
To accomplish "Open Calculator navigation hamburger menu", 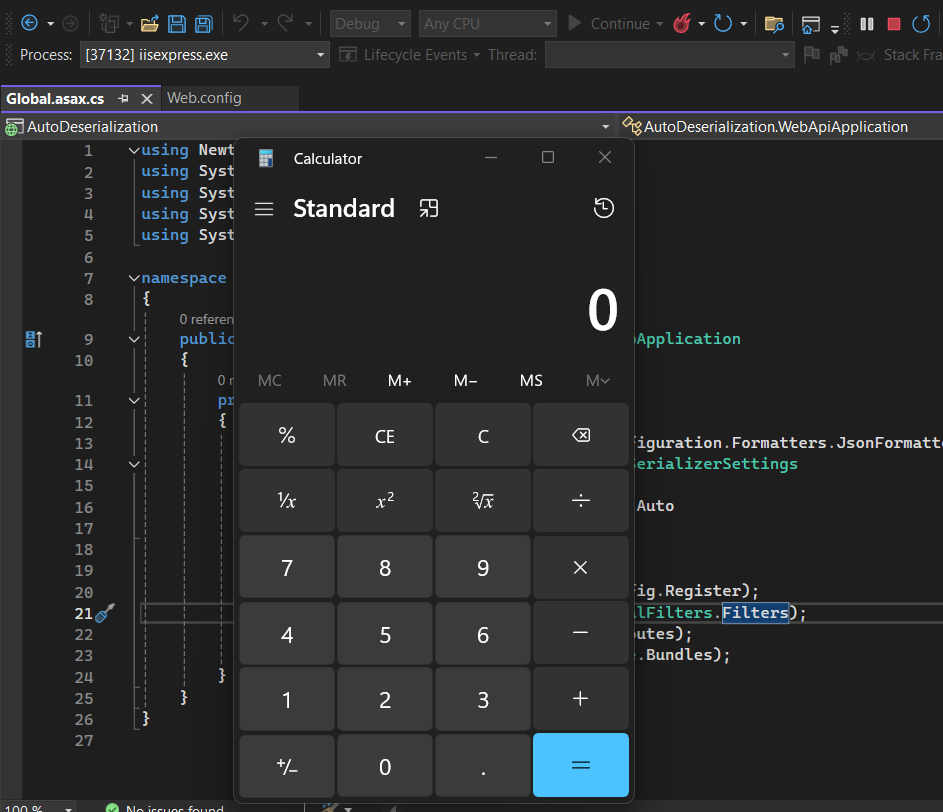I will [x=264, y=209].
